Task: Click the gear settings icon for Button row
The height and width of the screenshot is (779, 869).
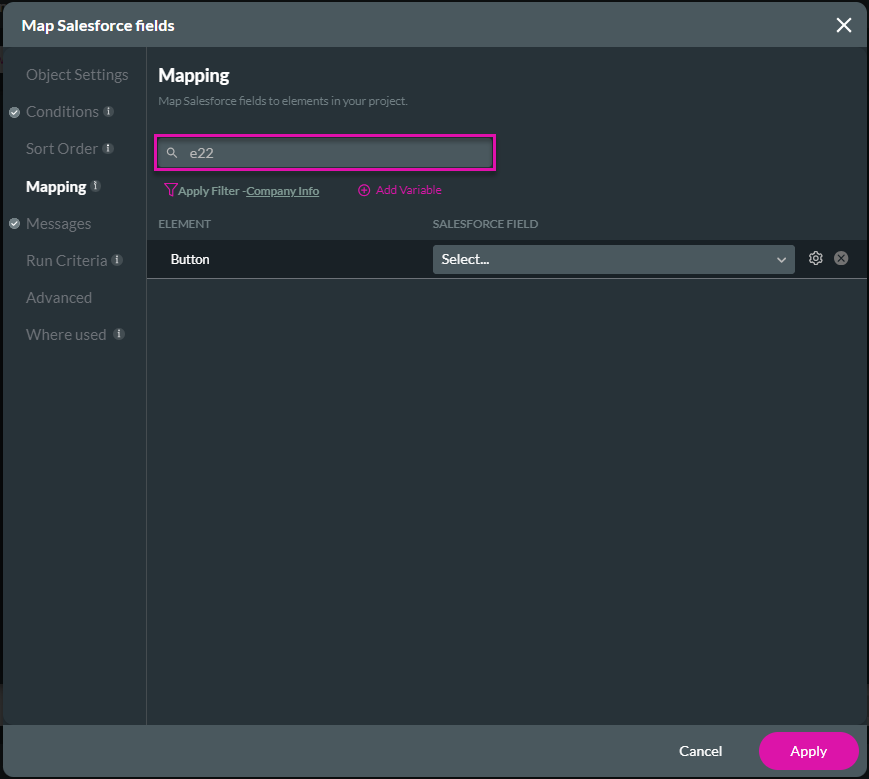Action: (x=815, y=258)
